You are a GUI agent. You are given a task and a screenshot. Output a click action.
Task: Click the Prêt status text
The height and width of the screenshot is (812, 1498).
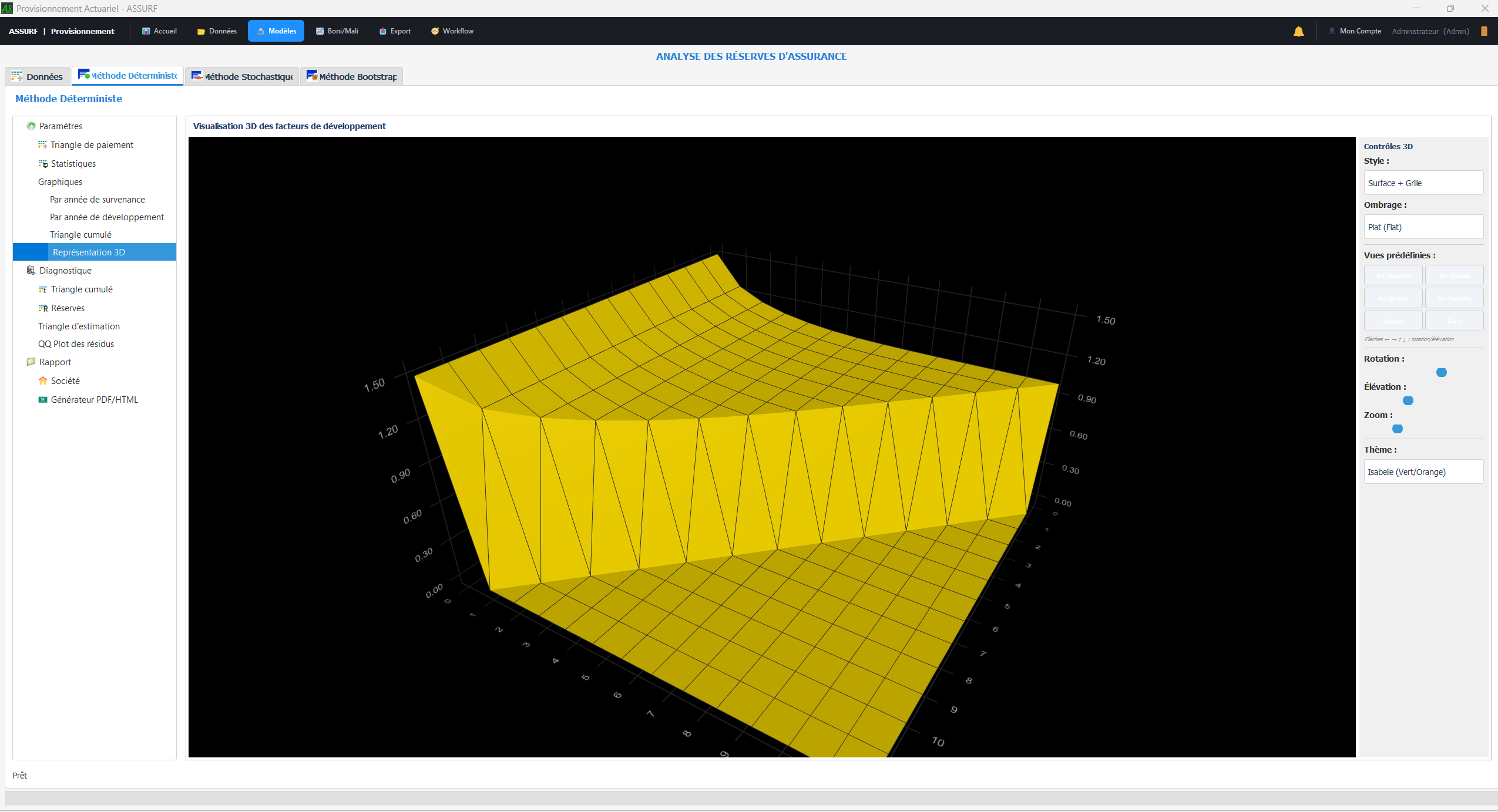[19, 775]
